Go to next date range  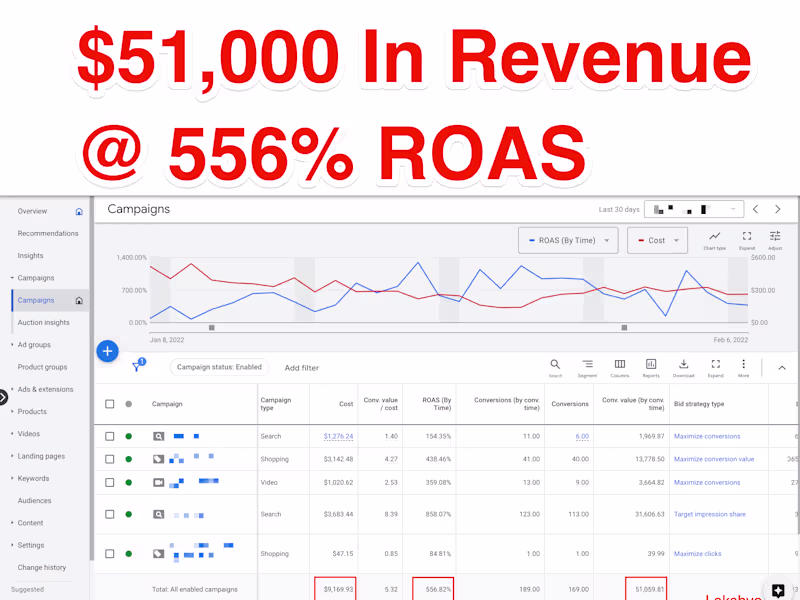coord(778,209)
